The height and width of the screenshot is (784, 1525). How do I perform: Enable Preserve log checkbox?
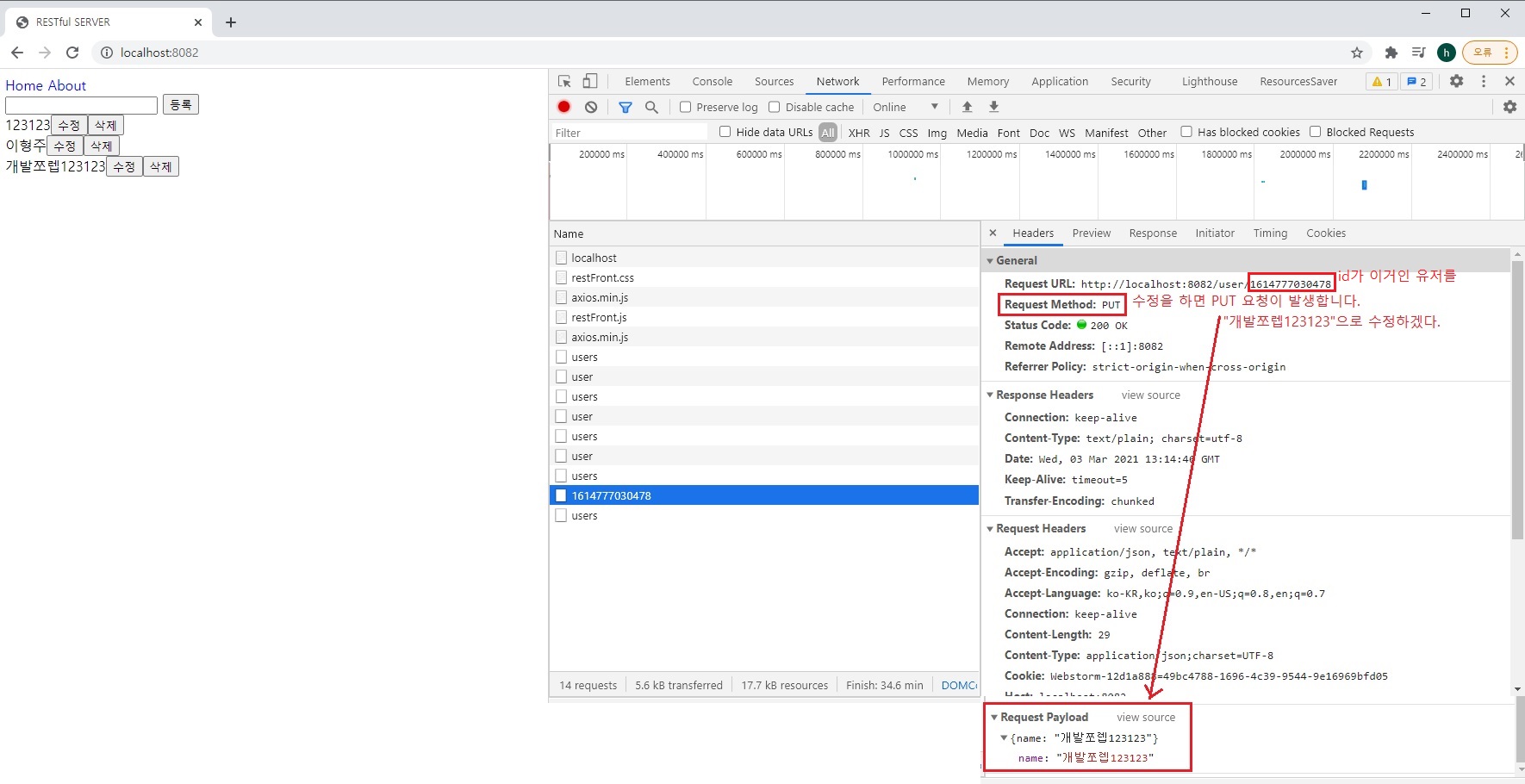686,107
